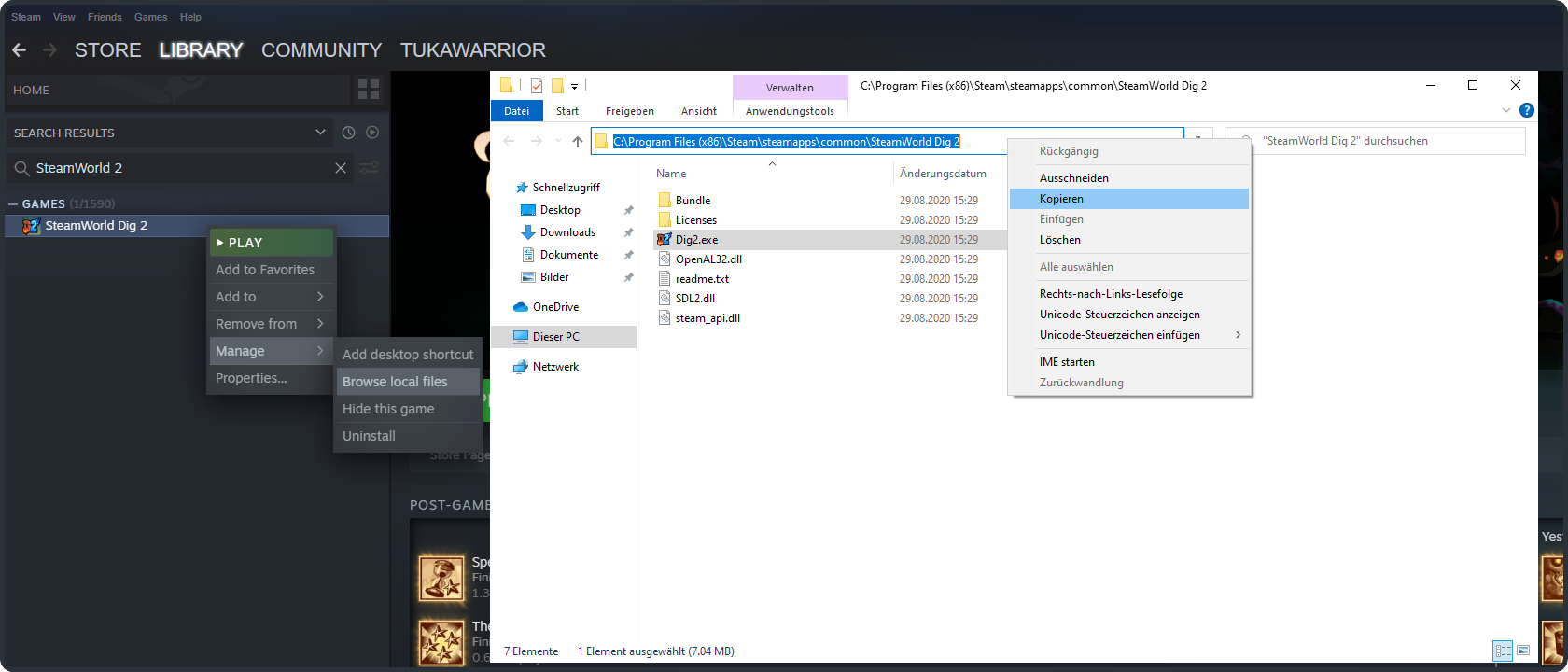Click the 'SteamWorld Dig 2 durchsuchen' search box
The image size is (1568, 672).
tap(1375, 141)
